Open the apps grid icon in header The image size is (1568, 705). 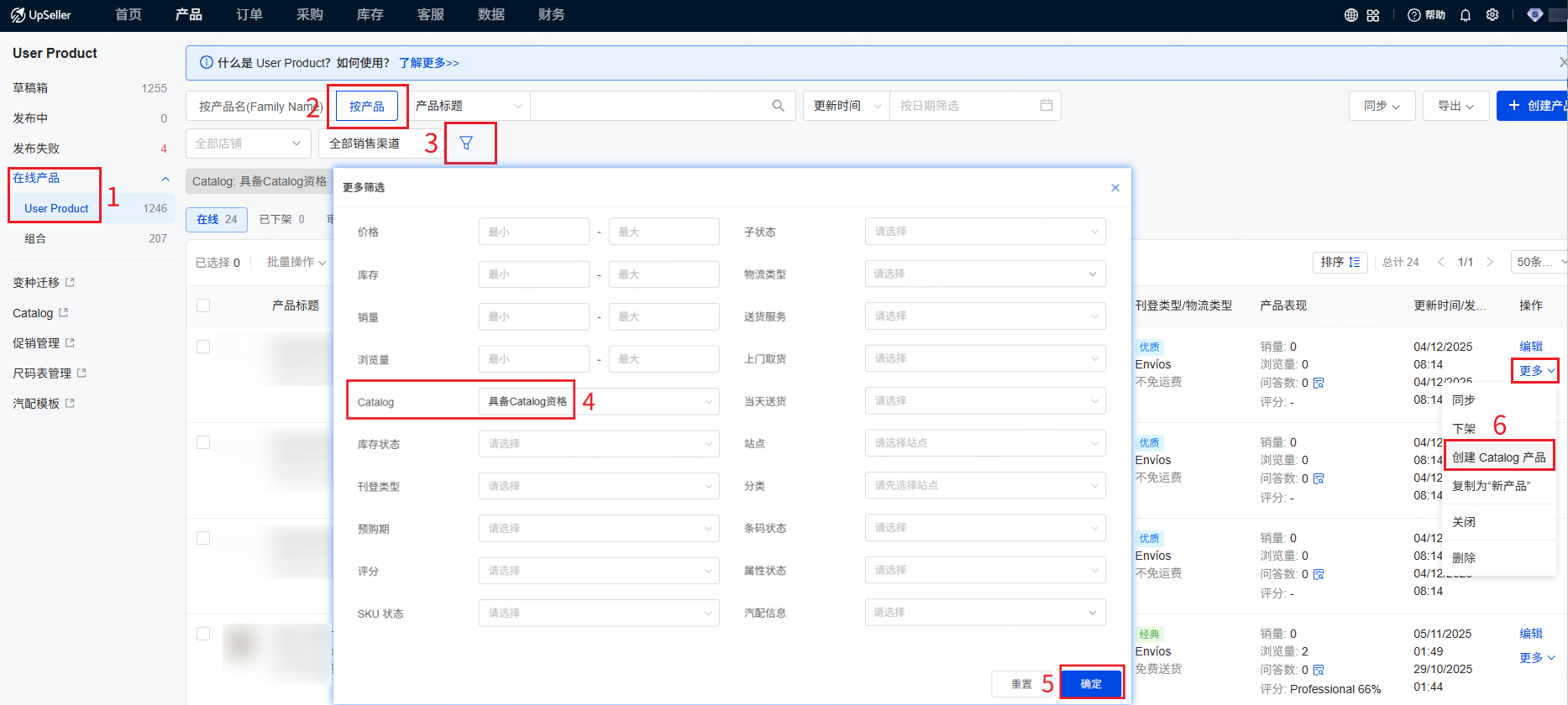(x=1373, y=15)
